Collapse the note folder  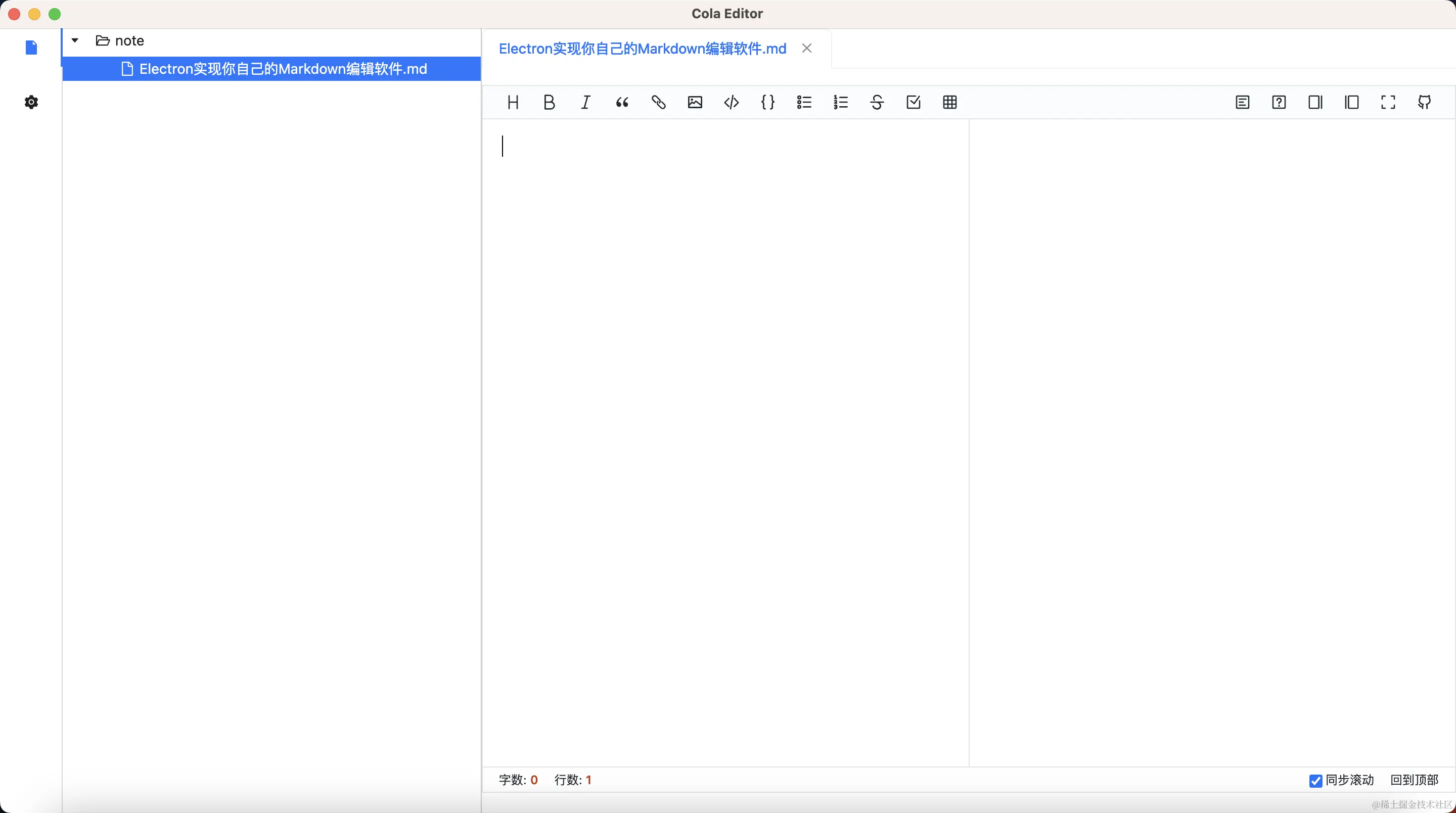pyautogui.click(x=75, y=41)
